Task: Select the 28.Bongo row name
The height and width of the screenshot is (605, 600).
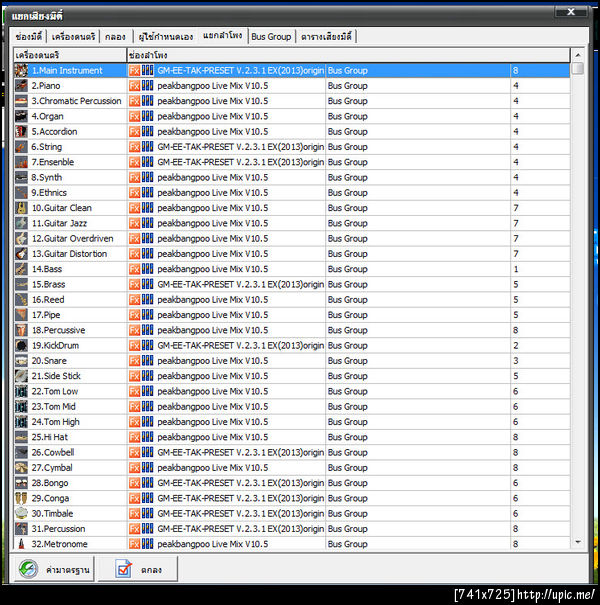Action: (50, 483)
